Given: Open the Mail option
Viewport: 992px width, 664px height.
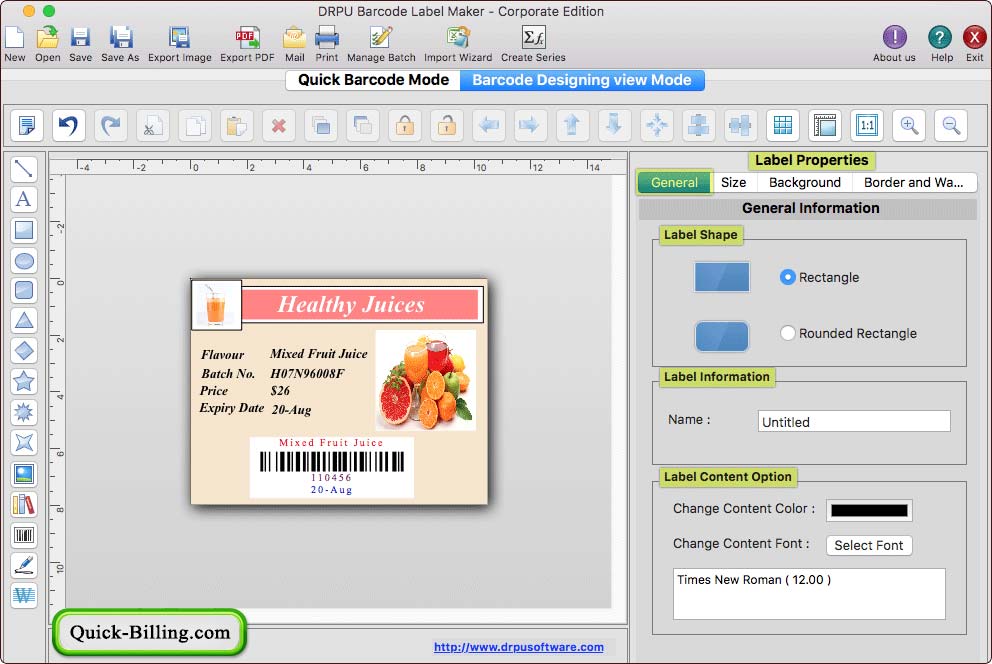Looking at the screenshot, I should (295, 44).
